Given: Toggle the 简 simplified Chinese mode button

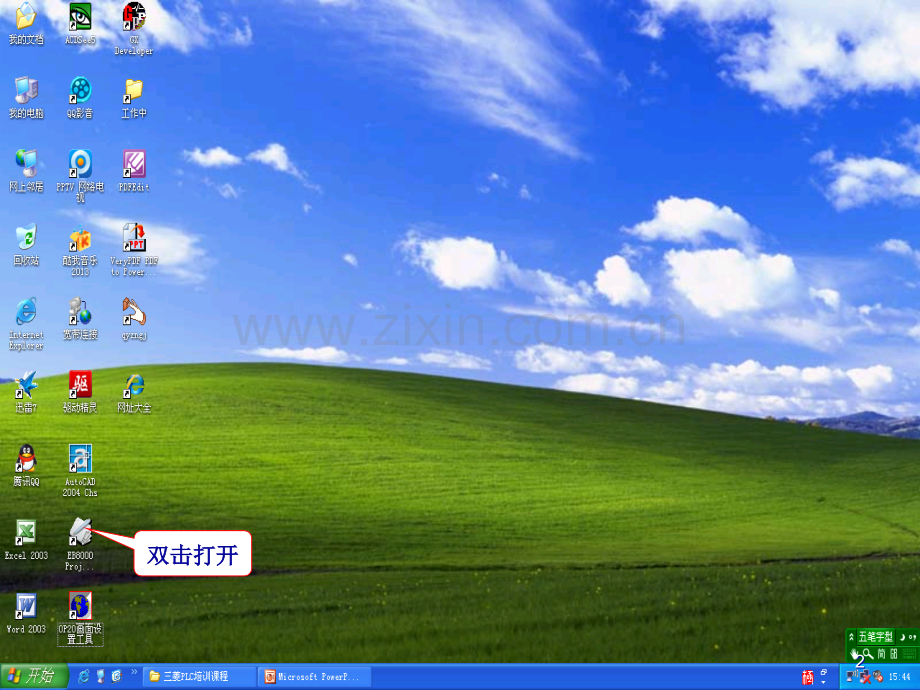Looking at the screenshot, I should pos(881,654).
